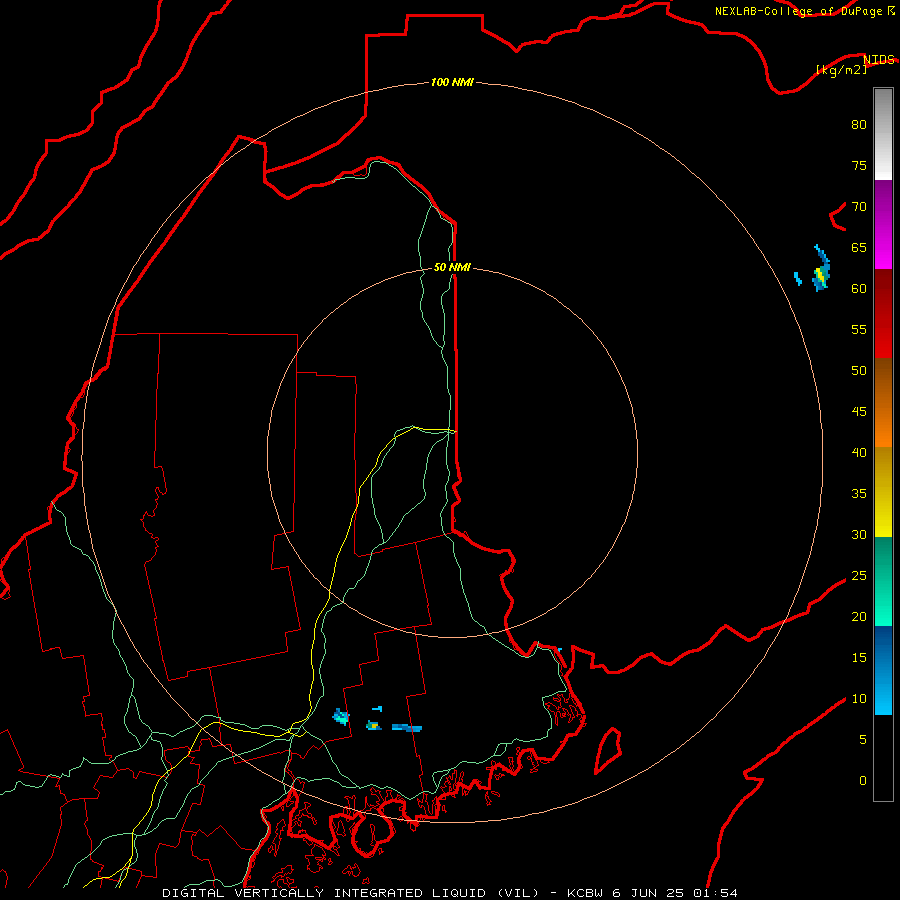This screenshot has height=900, width=900.
Task: Click the NIDS label
Action: (x=879, y=59)
